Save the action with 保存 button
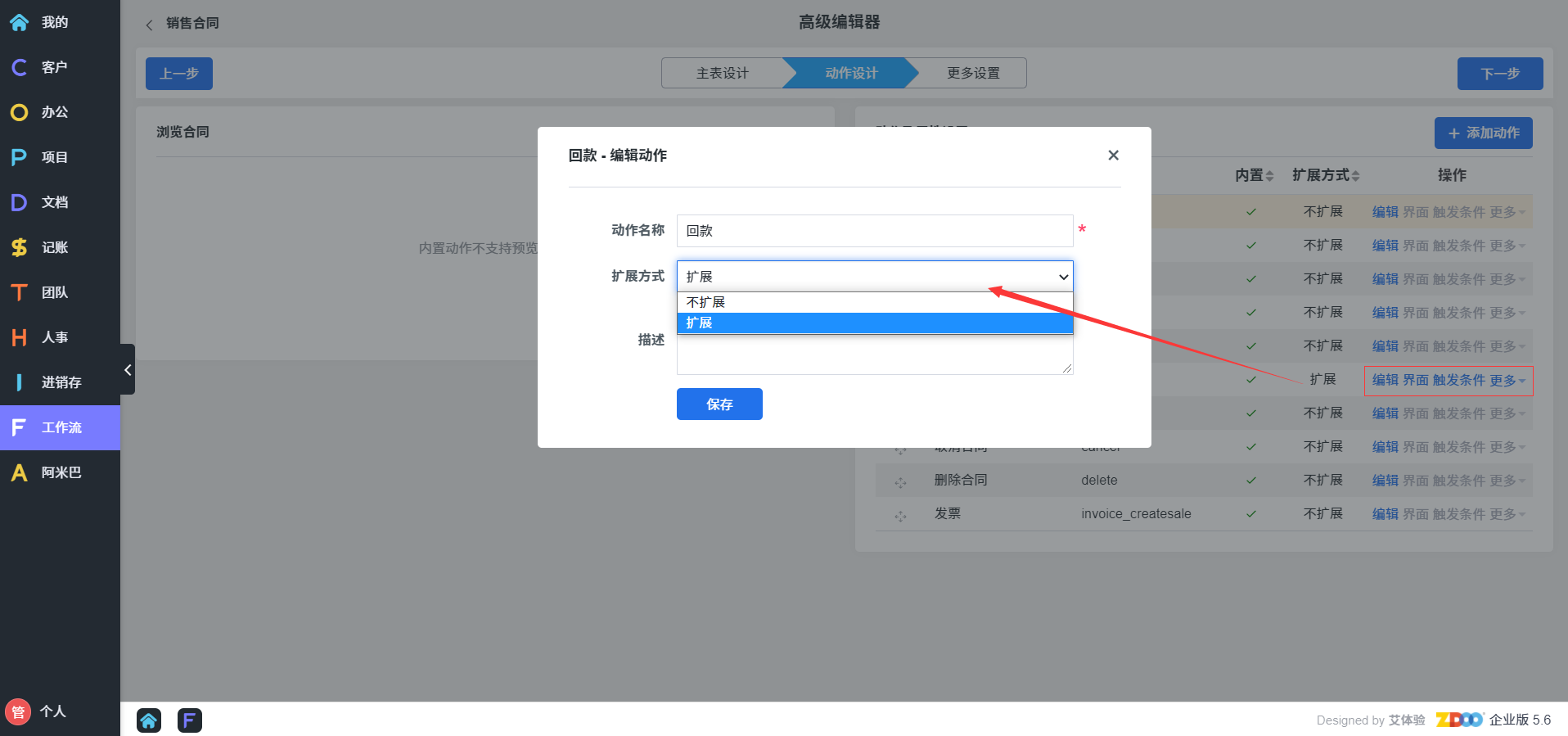Screen dimensions: 1568x736 click(719, 404)
